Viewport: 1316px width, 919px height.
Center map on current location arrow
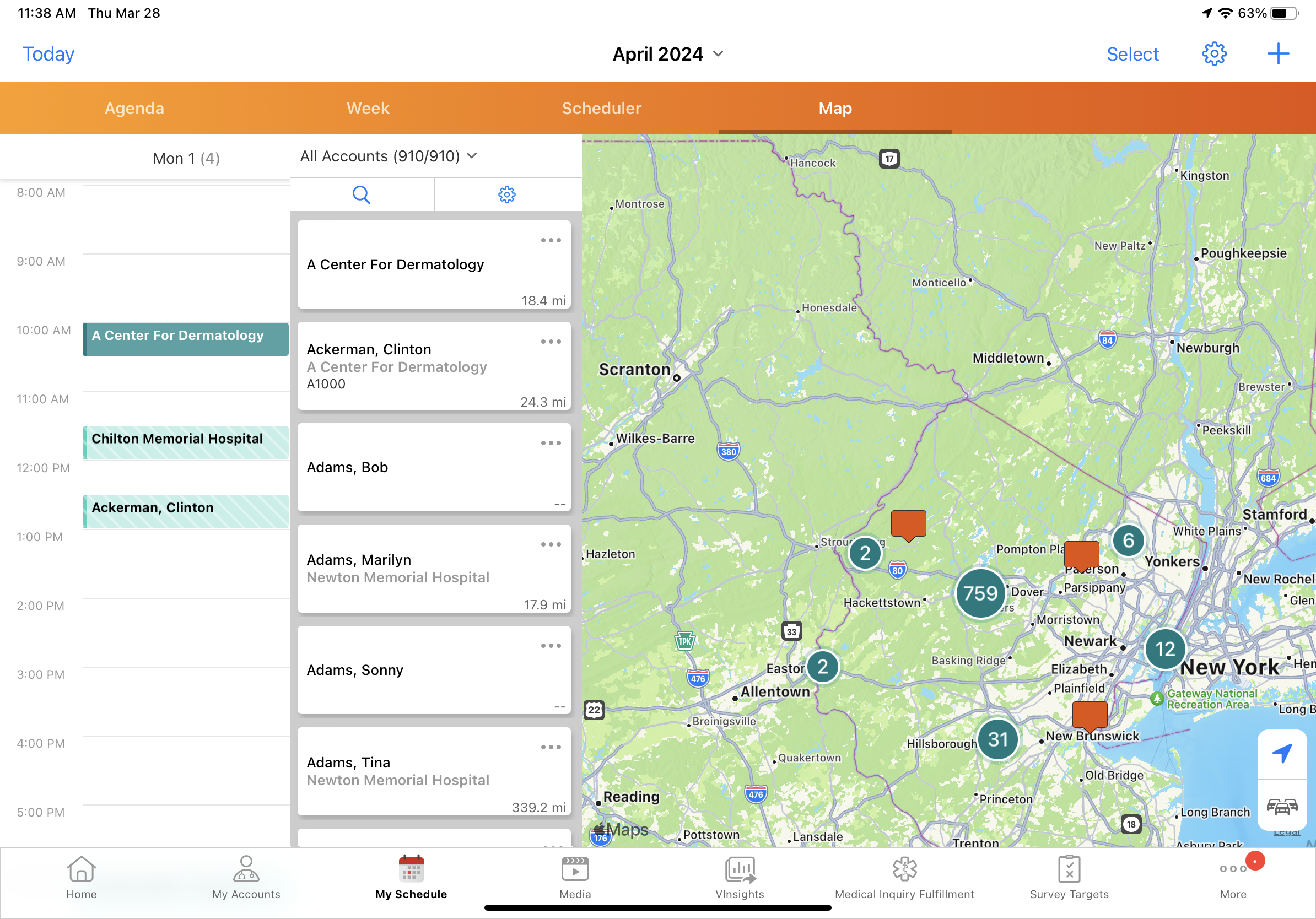click(1282, 753)
